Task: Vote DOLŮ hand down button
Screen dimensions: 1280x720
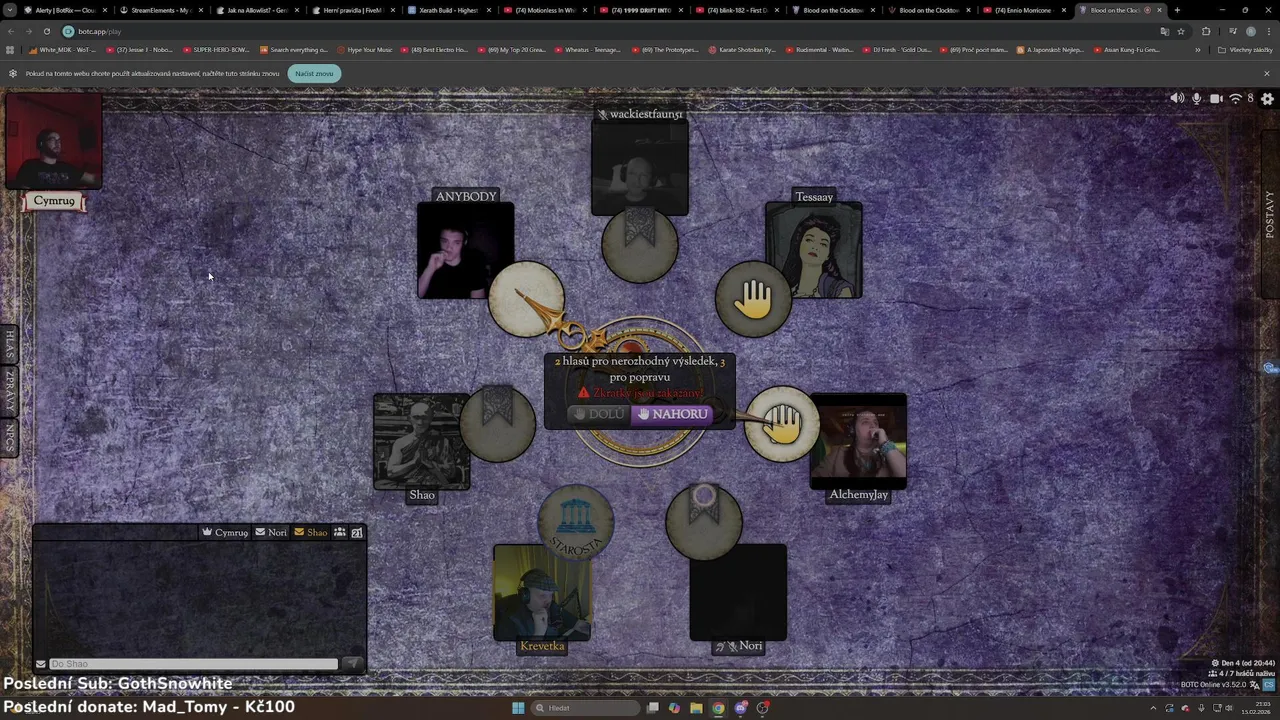Action: coord(599,414)
